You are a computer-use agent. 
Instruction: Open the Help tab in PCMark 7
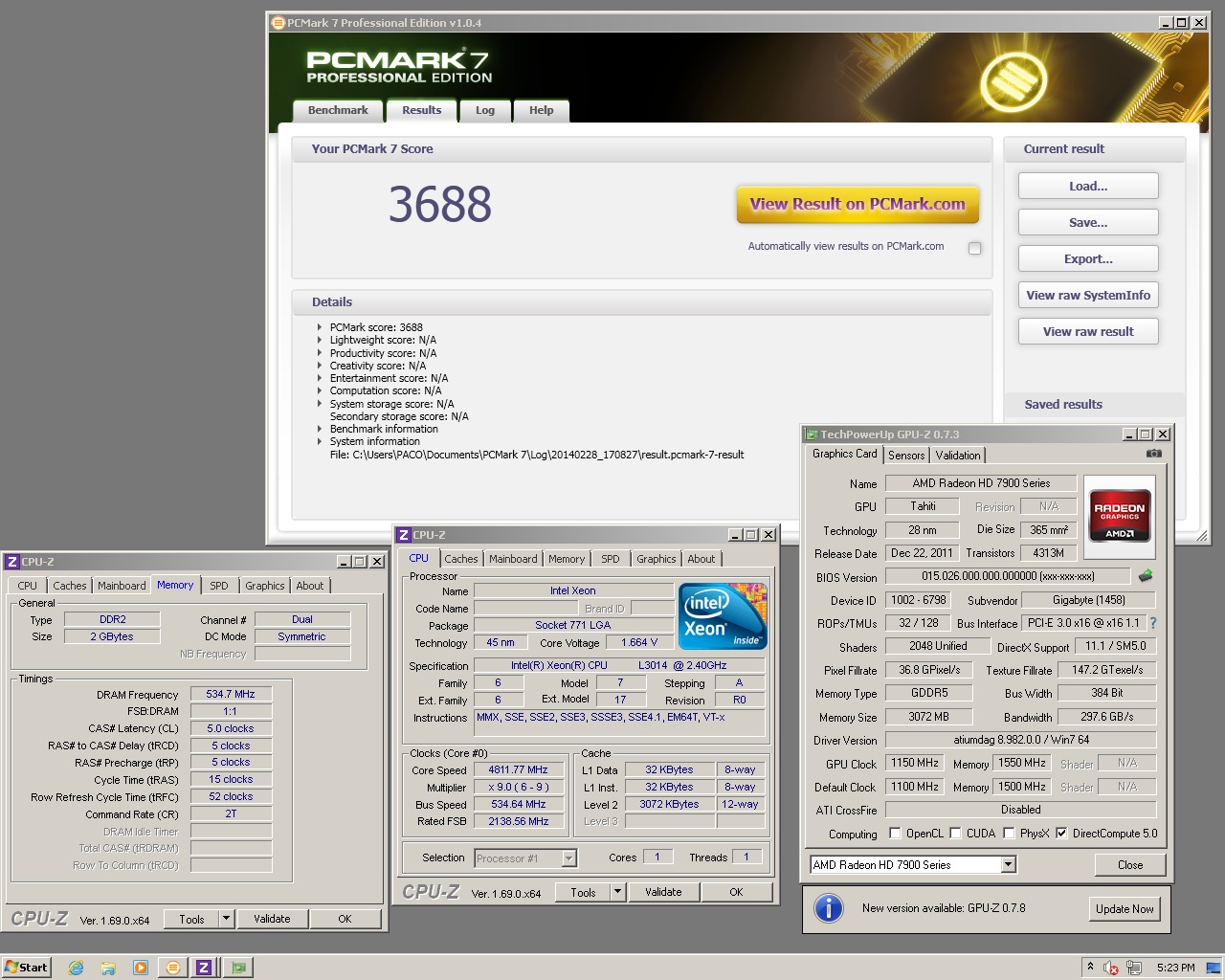pos(541,111)
